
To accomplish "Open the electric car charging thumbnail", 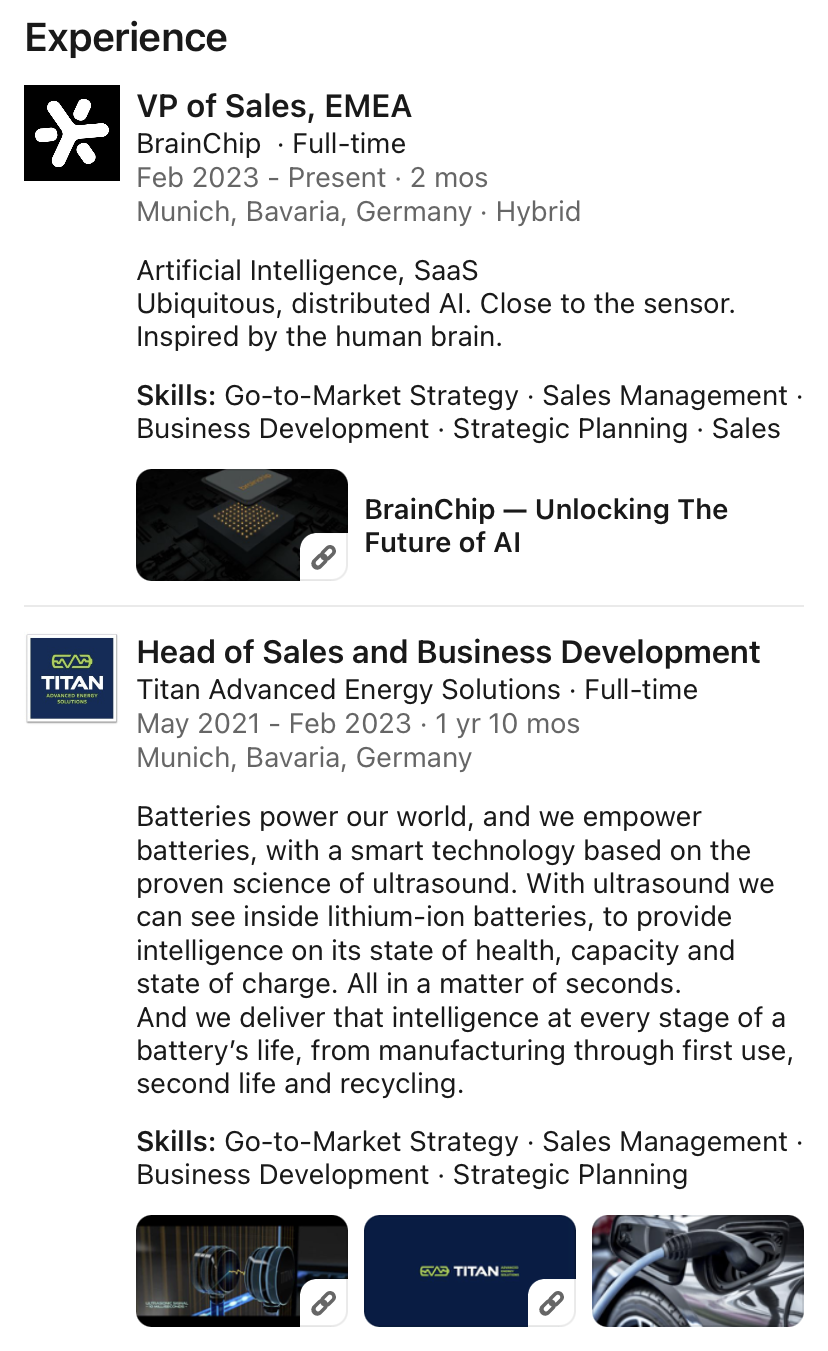I will tap(698, 1270).
